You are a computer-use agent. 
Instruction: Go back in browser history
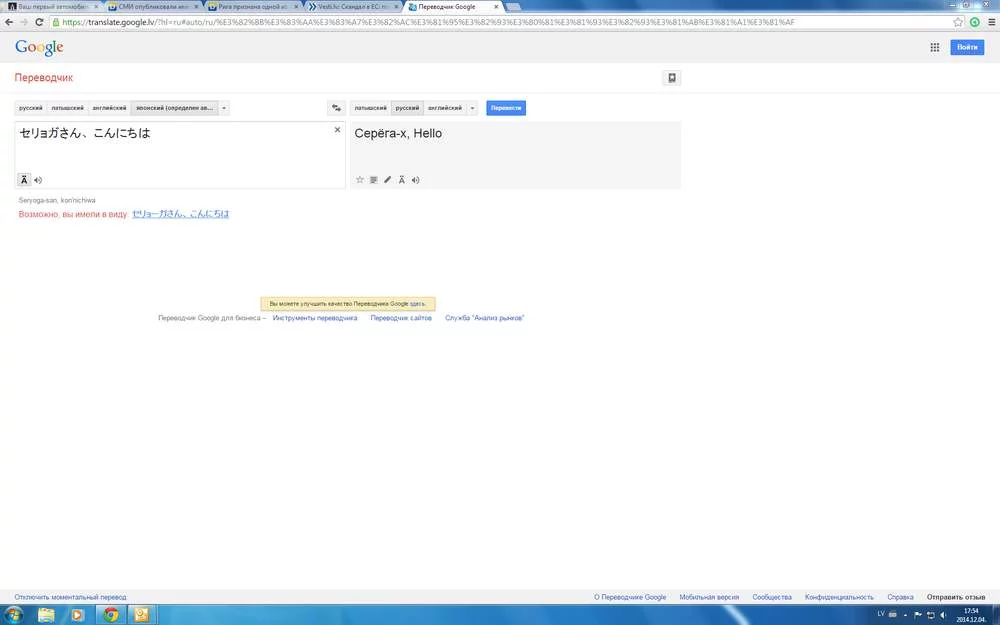click(9, 22)
